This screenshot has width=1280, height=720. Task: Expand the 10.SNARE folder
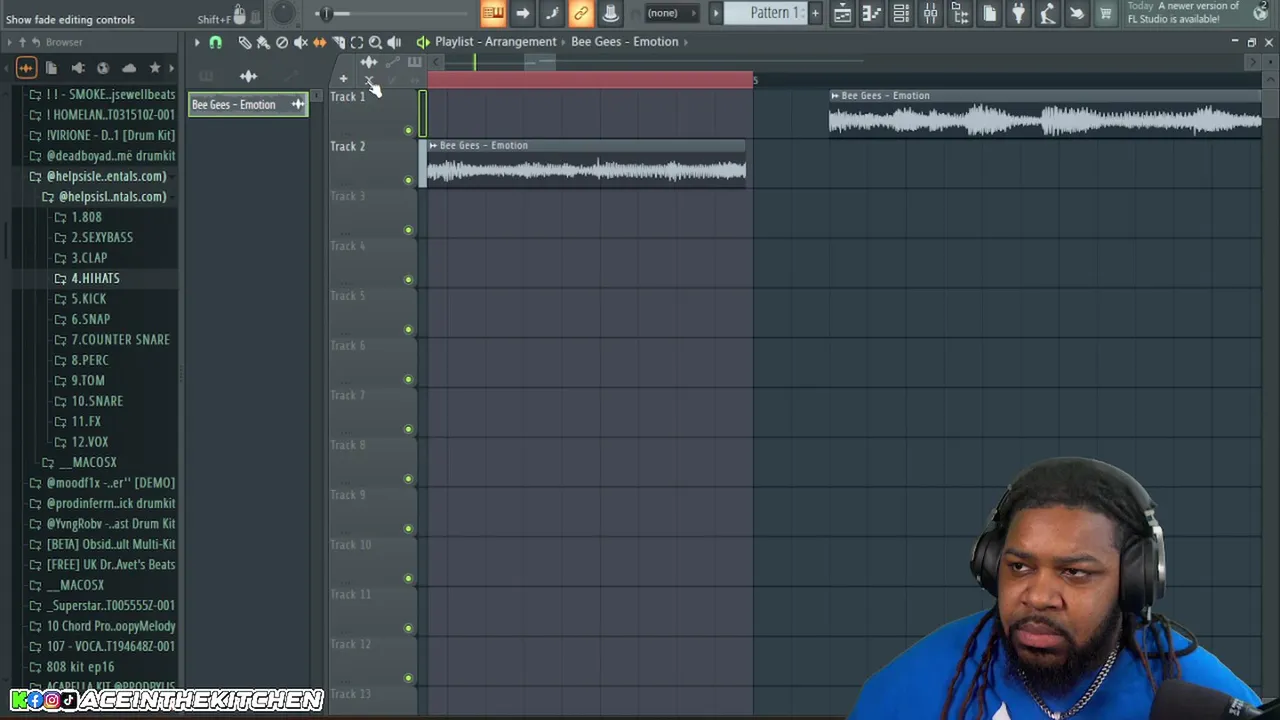[88, 401]
